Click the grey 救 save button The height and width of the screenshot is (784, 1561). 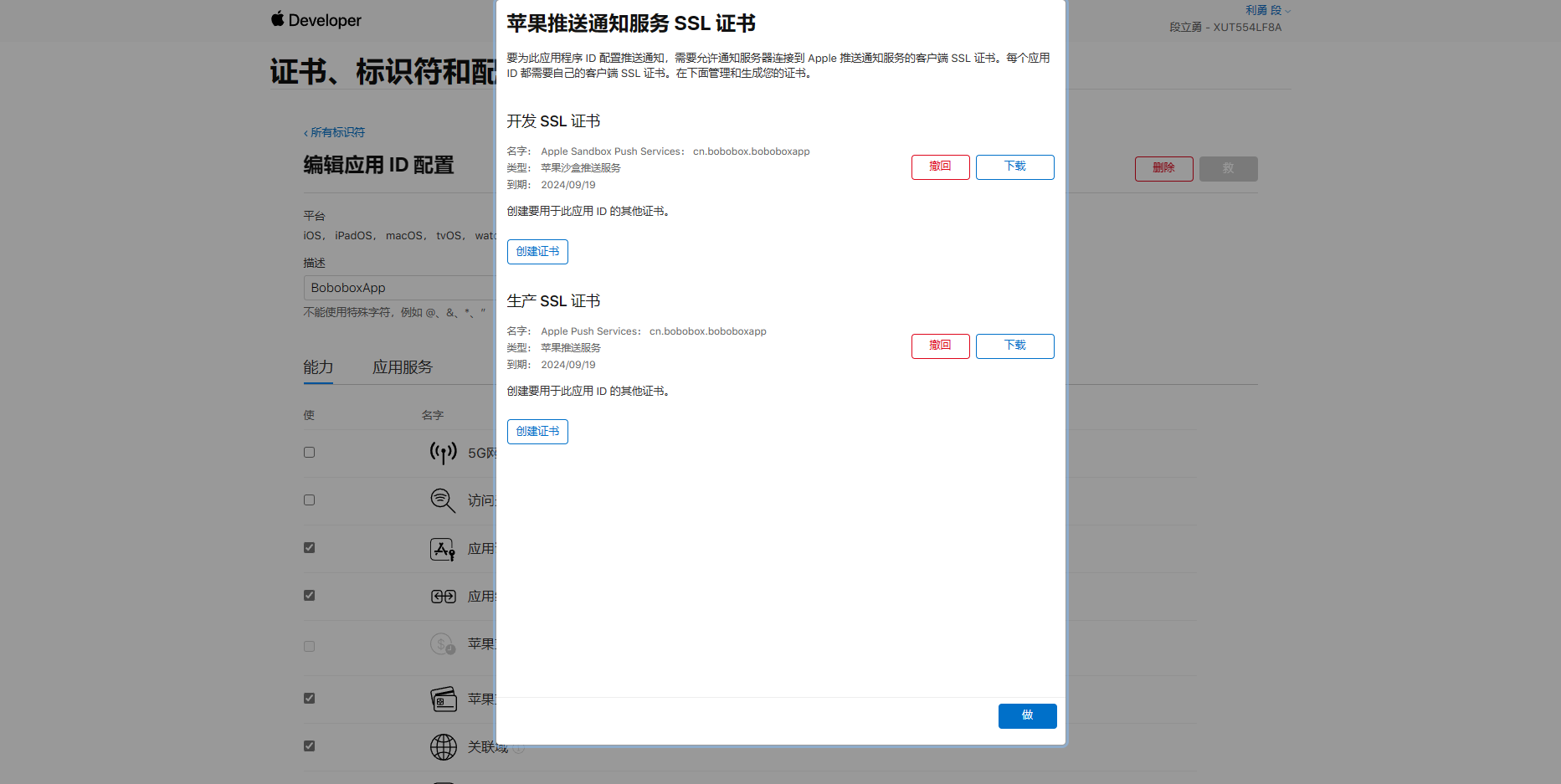tap(1228, 169)
